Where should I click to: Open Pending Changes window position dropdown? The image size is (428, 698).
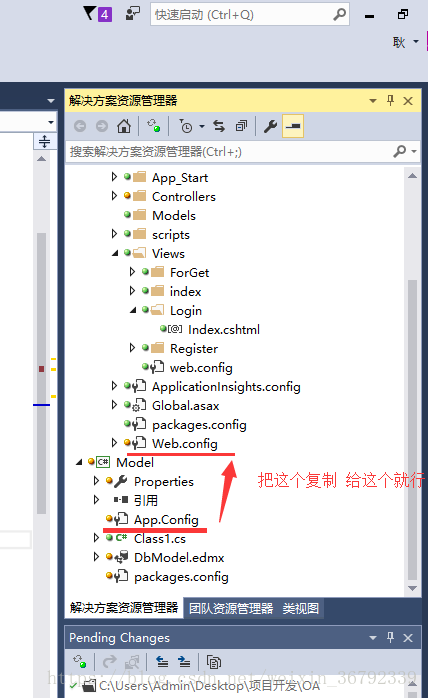point(373,638)
